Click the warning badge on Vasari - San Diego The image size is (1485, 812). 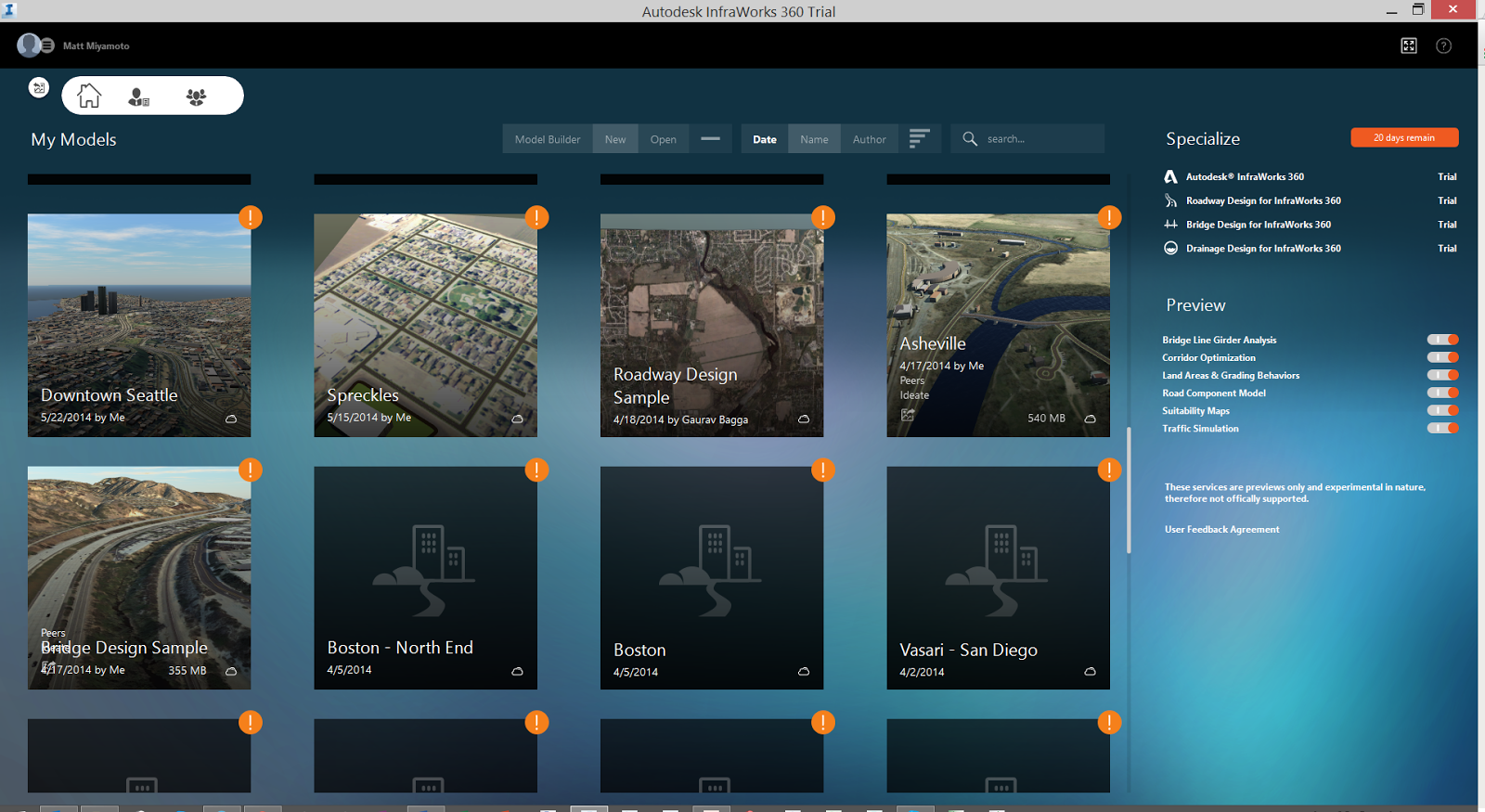click(x=1109, y=470)
